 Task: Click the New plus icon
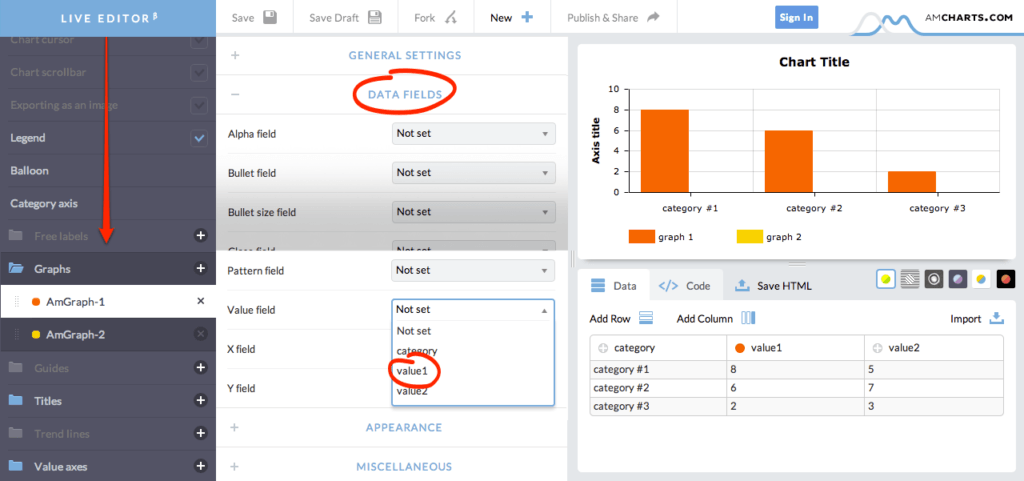pyautogui.click(x=526, y=18)
